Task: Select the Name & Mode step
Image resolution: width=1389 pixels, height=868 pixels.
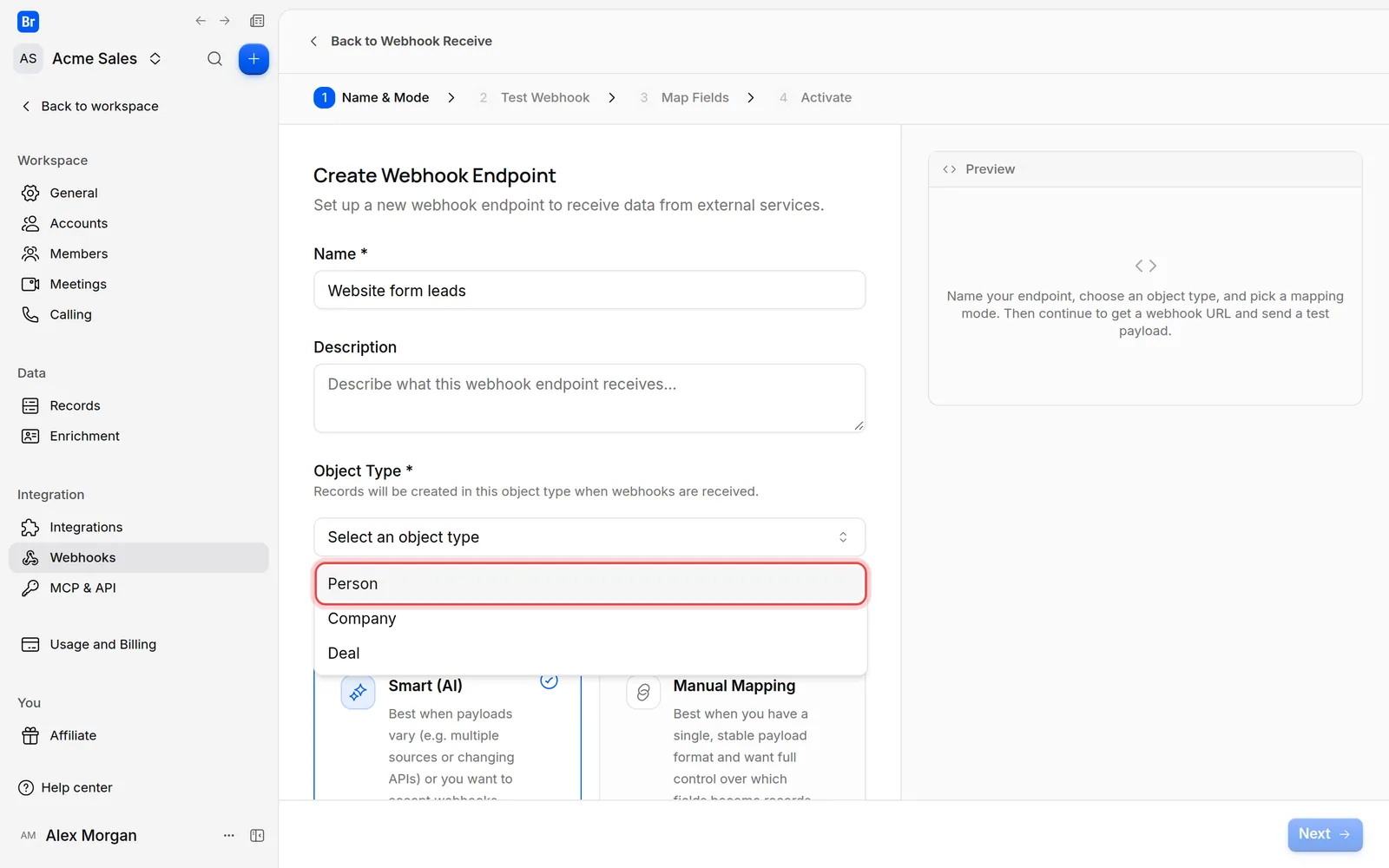Action: (x=372, y=97)
